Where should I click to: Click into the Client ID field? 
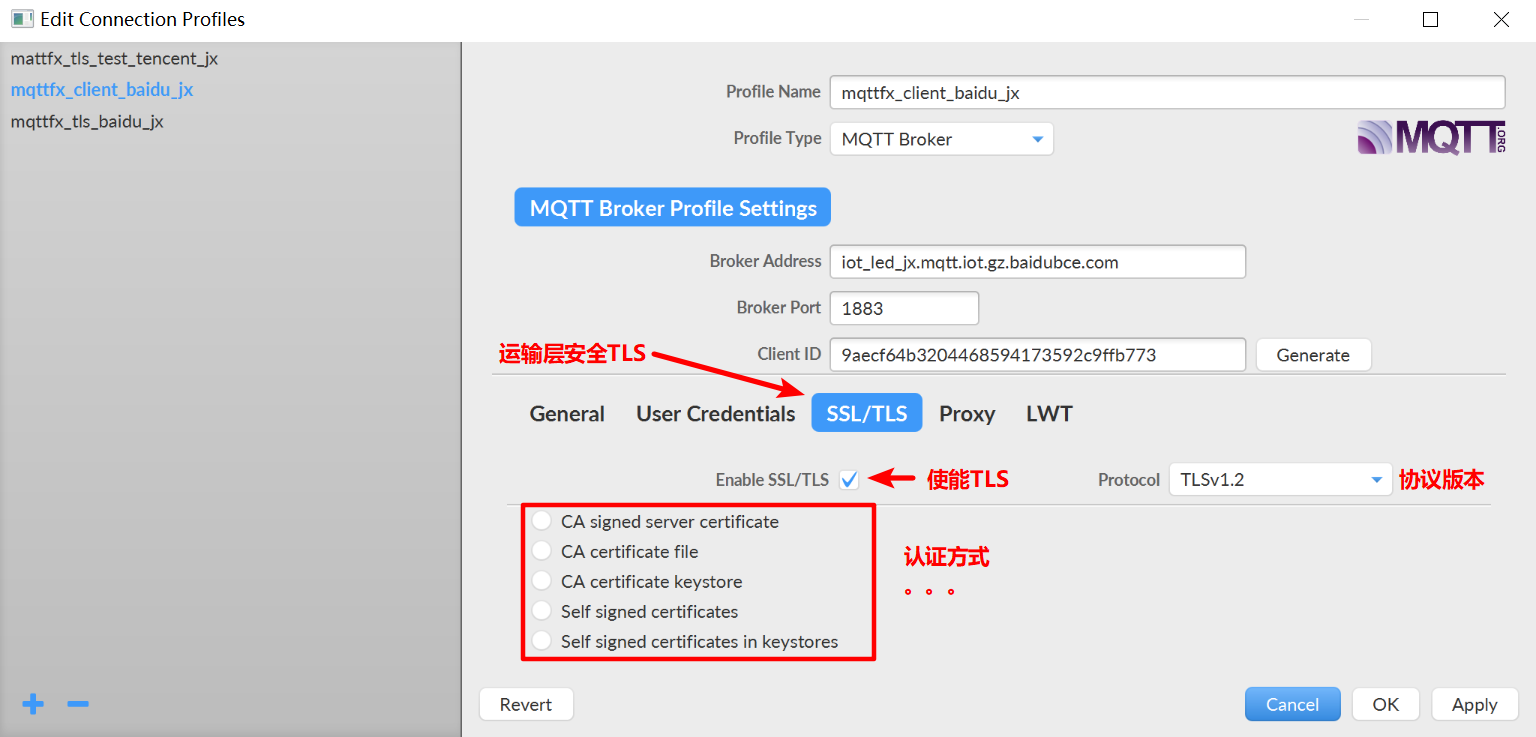[1038, 355]
